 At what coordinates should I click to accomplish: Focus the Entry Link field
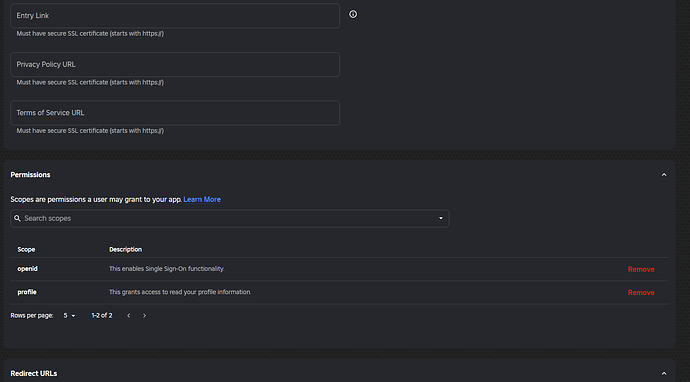pyautogui.click(x=175, y=16)
